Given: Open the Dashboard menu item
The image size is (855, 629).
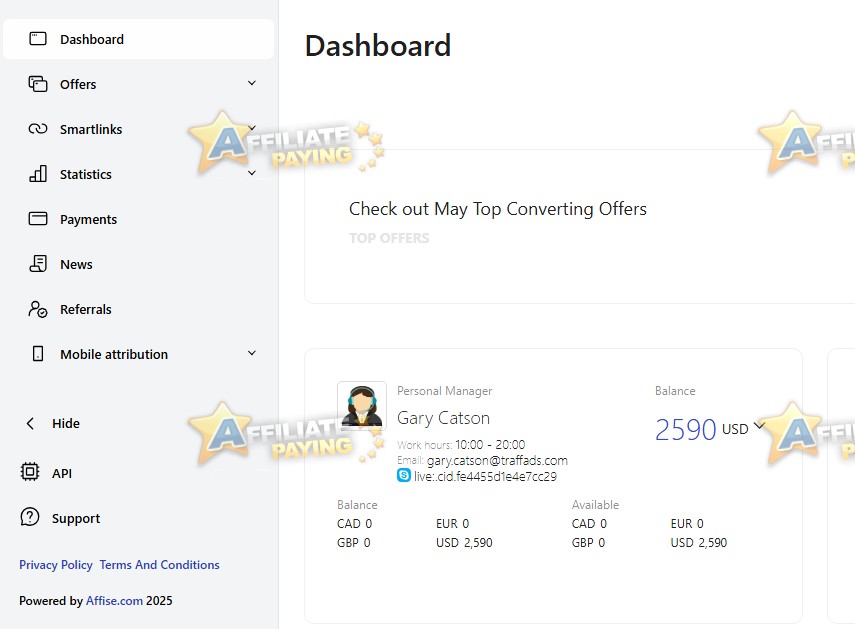Looking at the screenshot, I should (x=139, y=39).
